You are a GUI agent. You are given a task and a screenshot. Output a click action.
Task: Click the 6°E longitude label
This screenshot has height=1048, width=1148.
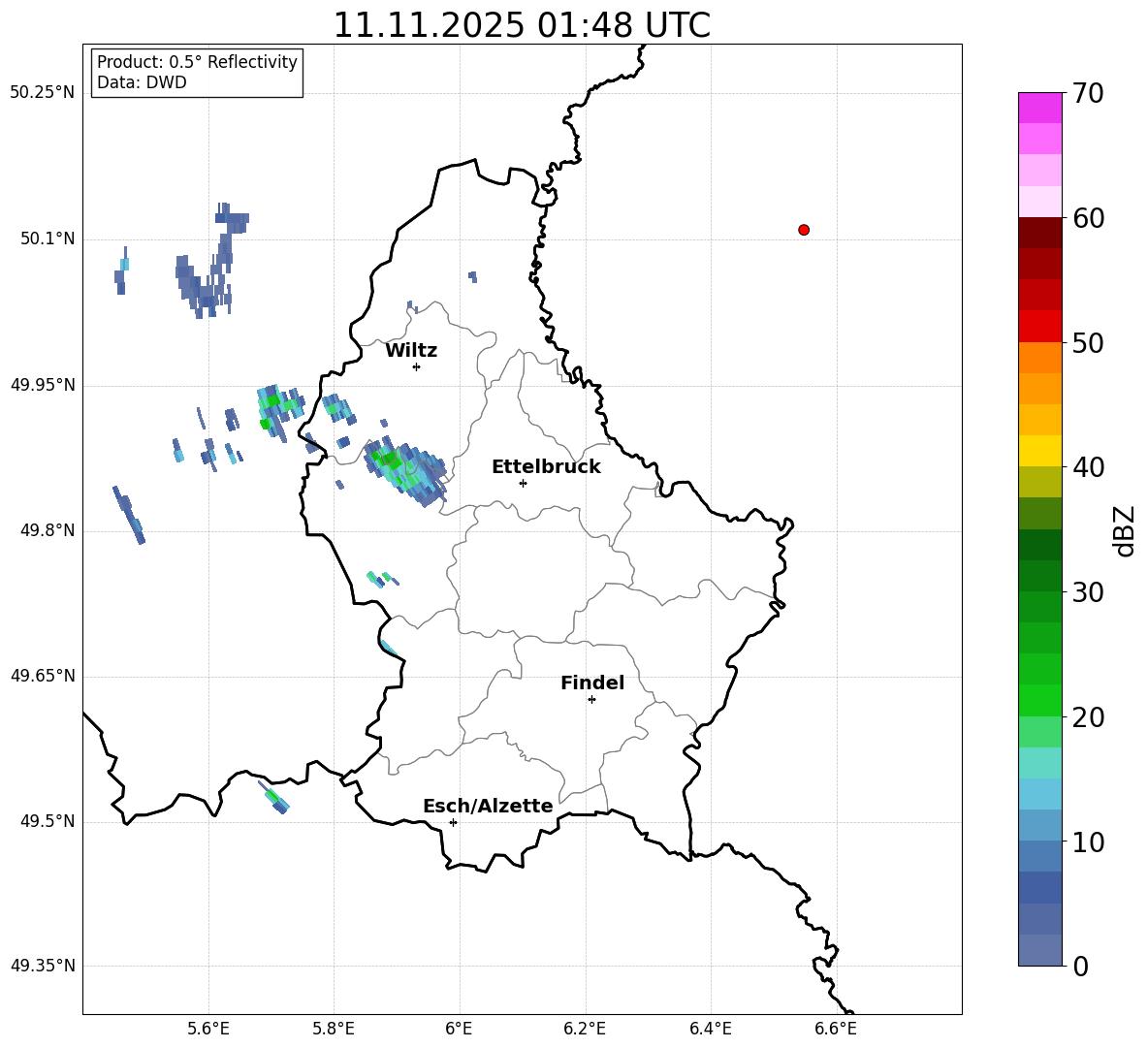[459, 1029]
